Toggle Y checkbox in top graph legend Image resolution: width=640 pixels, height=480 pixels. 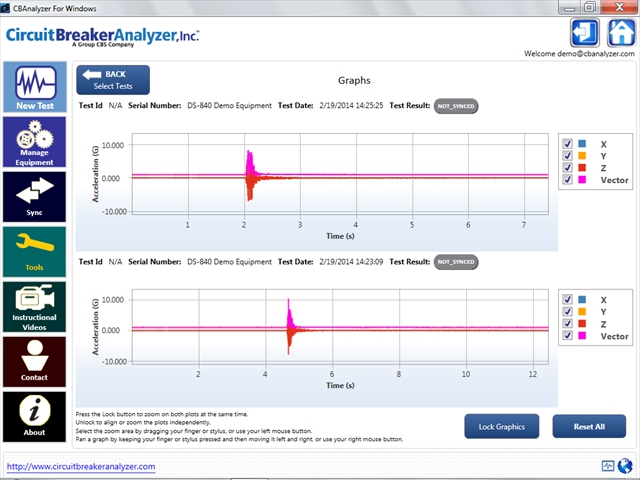(x=567, y=156)
